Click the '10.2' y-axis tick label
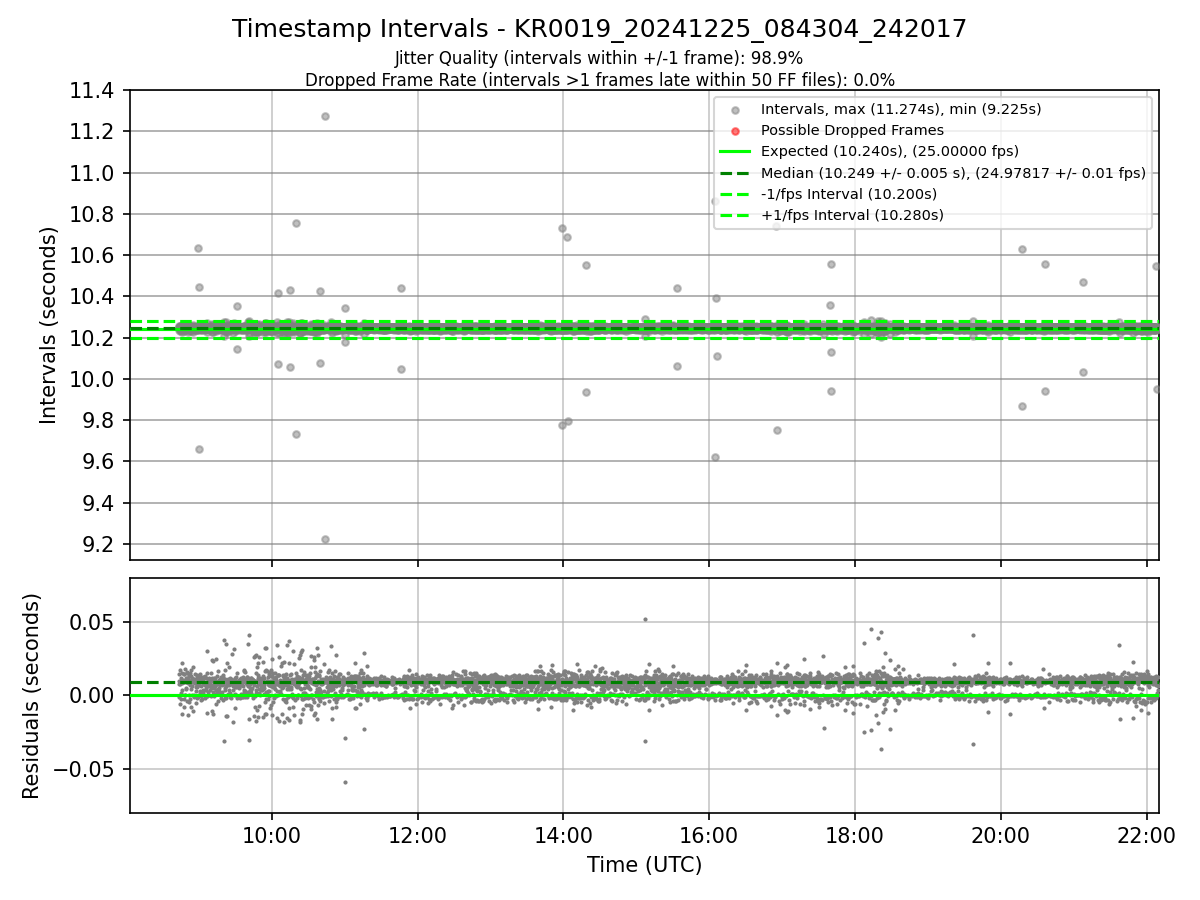This screenshot has height=900, width=1200. coord(94,338)
